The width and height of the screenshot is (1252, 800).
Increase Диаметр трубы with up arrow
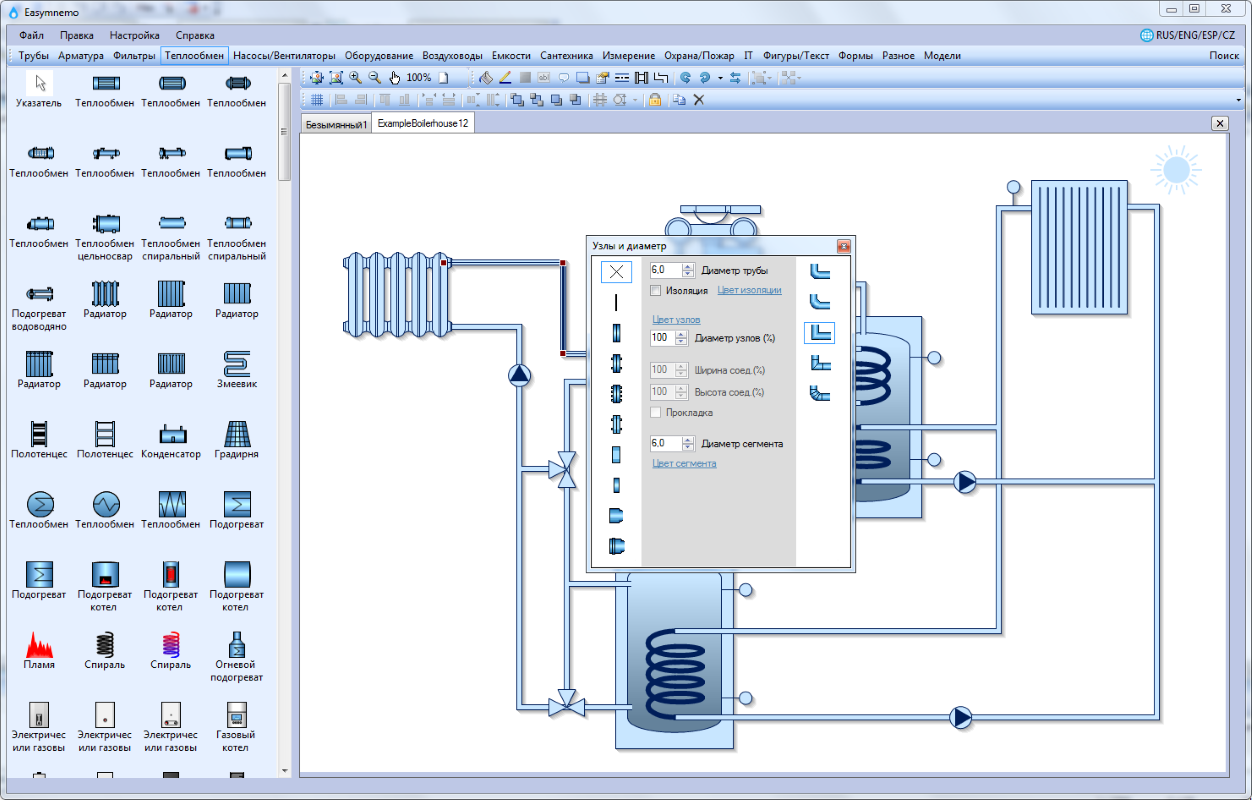click(x=687, y=266)
